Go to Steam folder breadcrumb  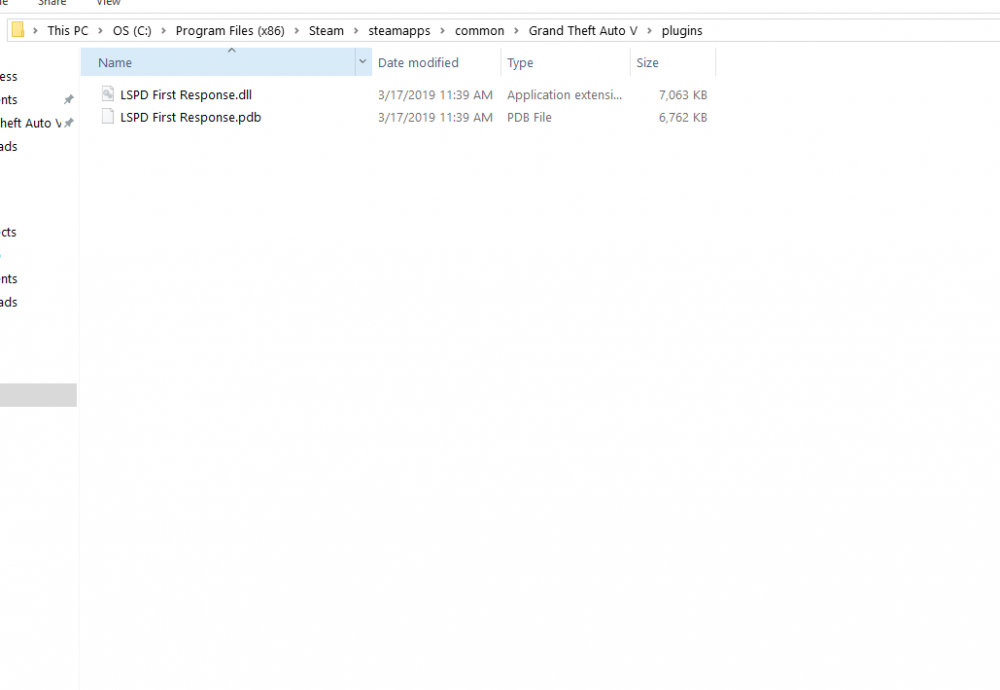[326, 31]
